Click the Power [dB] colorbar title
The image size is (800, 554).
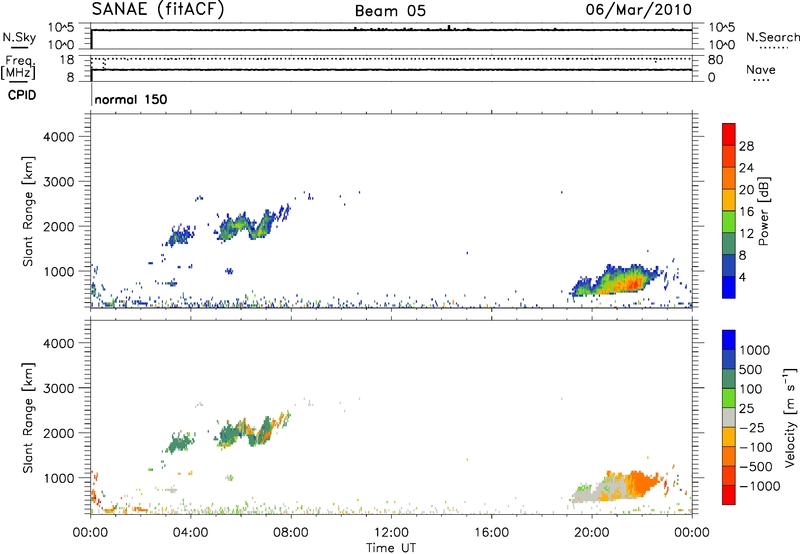tap(764, 211)
